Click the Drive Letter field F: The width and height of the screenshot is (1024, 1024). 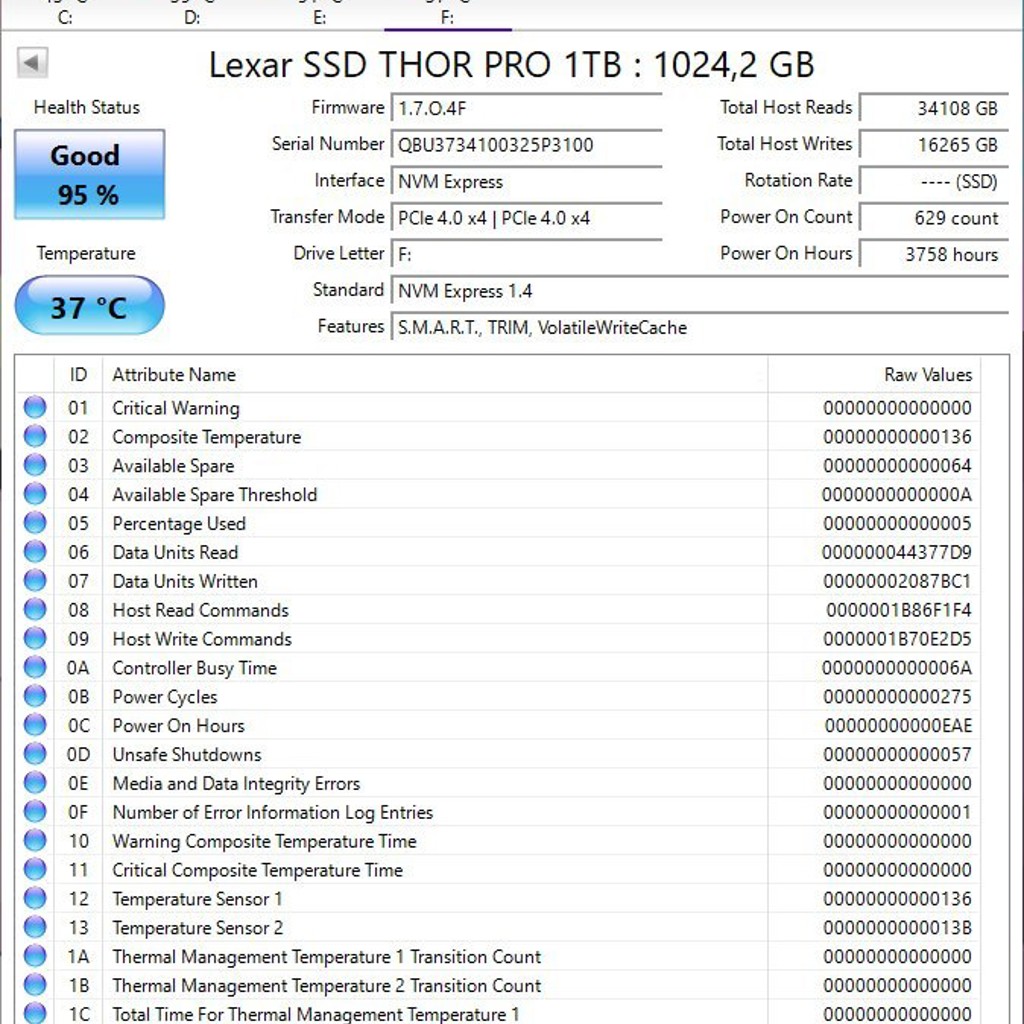[526, 254]
